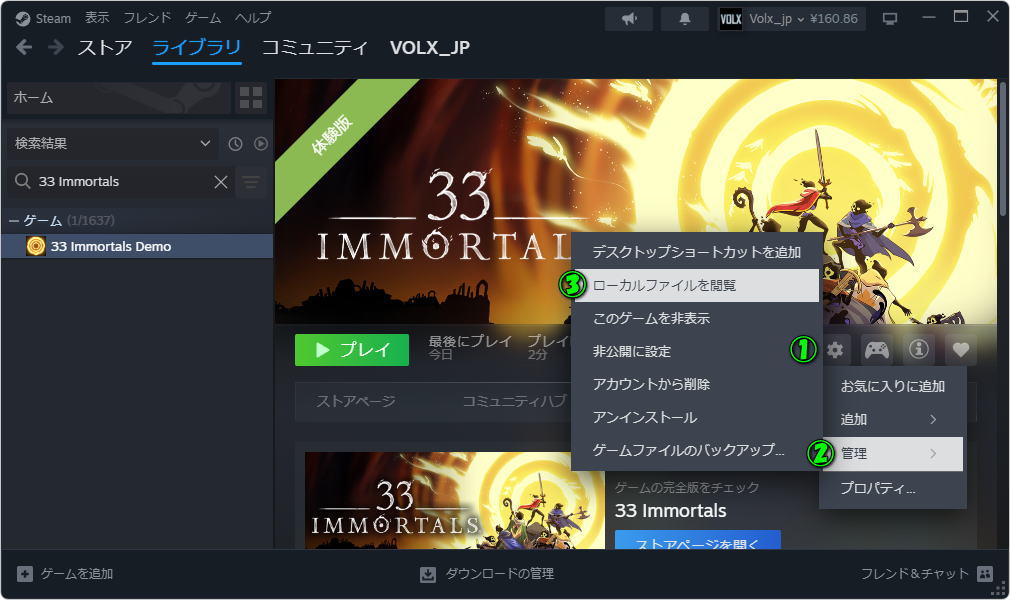Image resolution: width=1010 pixels, height=600 pixels.
Task: Choose 非公開に設定
Action: point(696,351)
